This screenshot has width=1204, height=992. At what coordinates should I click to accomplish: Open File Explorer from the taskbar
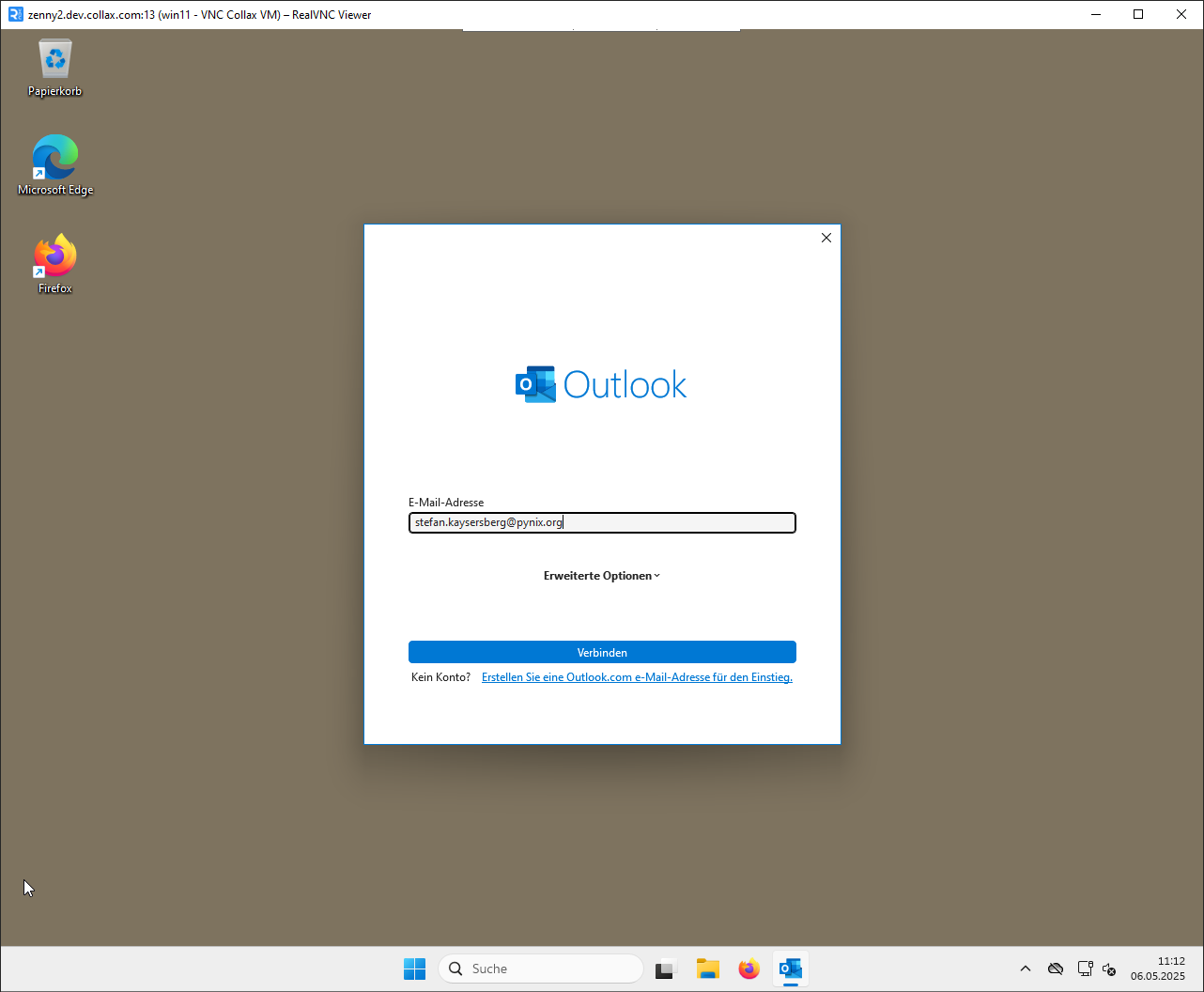707,968
